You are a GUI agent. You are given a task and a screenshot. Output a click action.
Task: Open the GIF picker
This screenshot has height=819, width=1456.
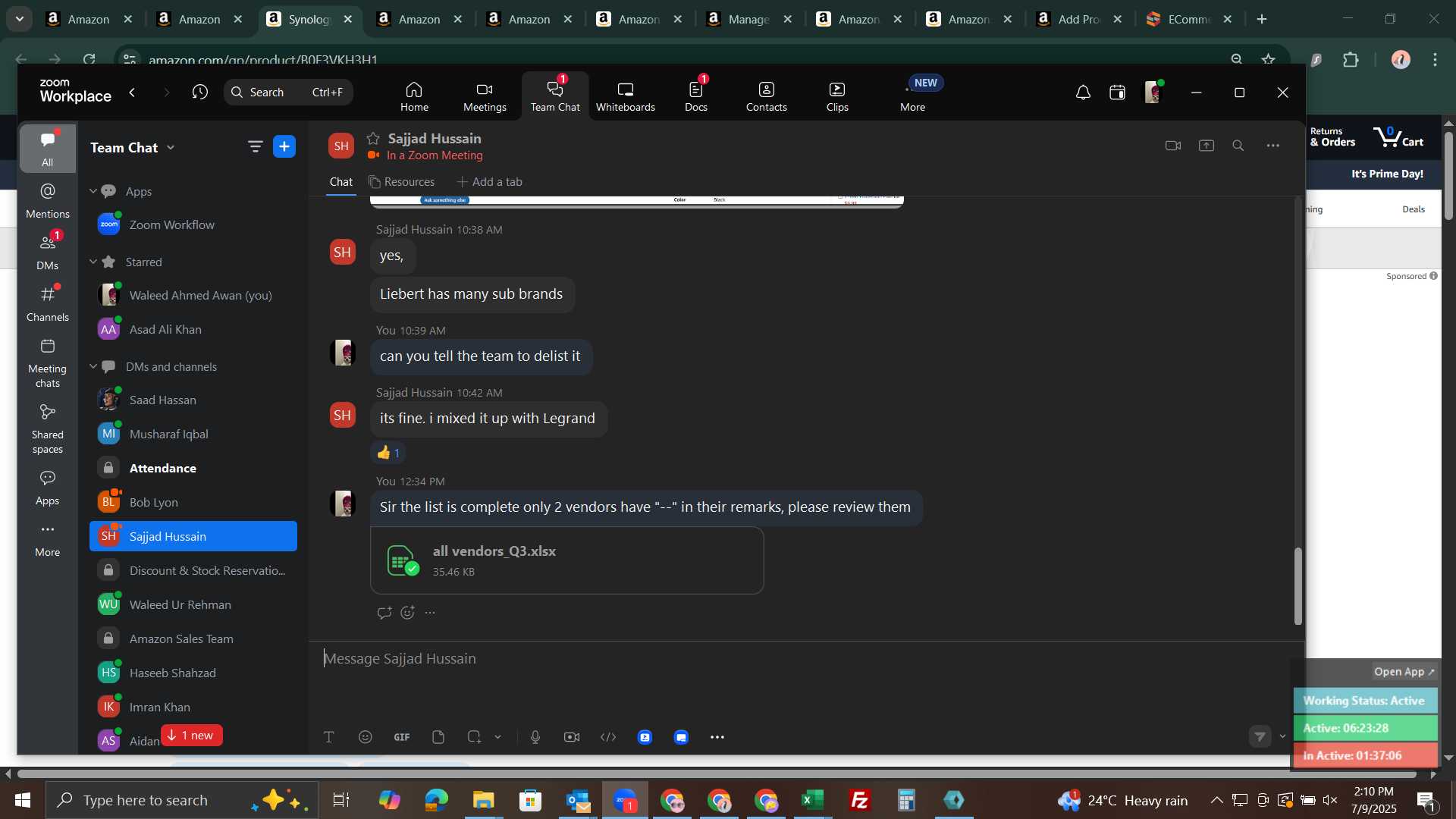click(402, 737)
